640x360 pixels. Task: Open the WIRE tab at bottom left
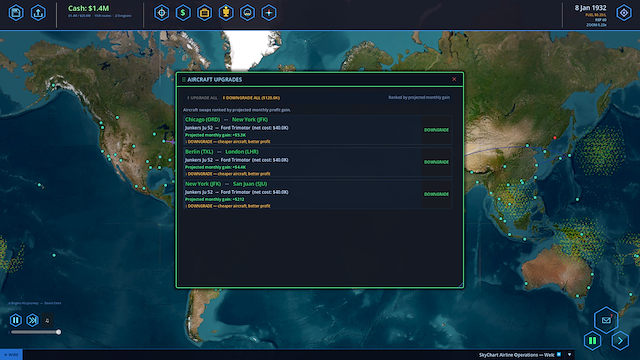[11, 355]
